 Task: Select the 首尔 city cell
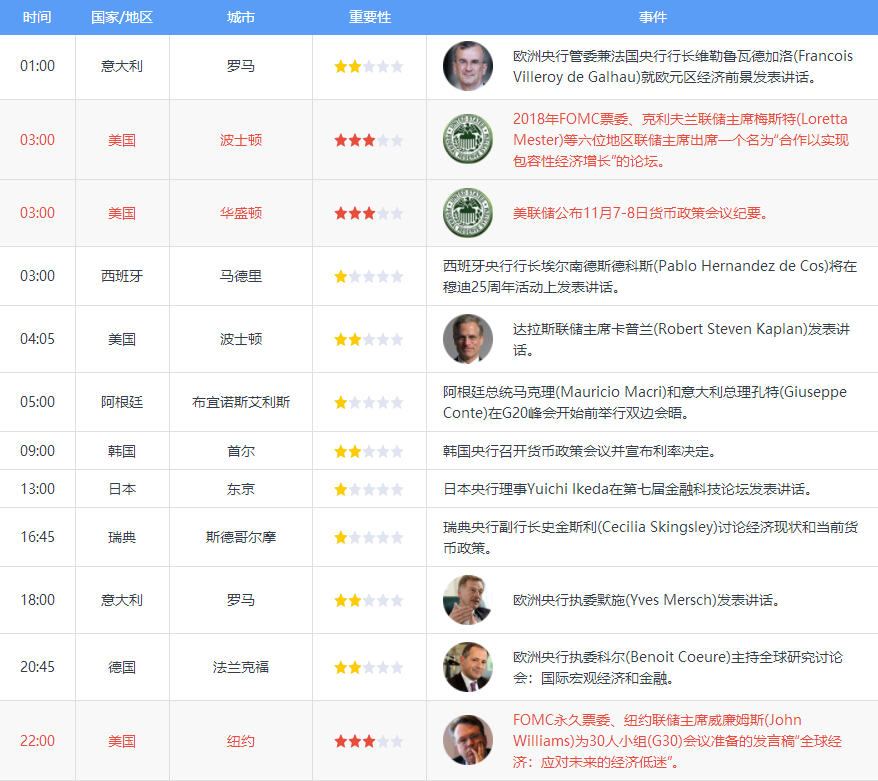point(241,451)
